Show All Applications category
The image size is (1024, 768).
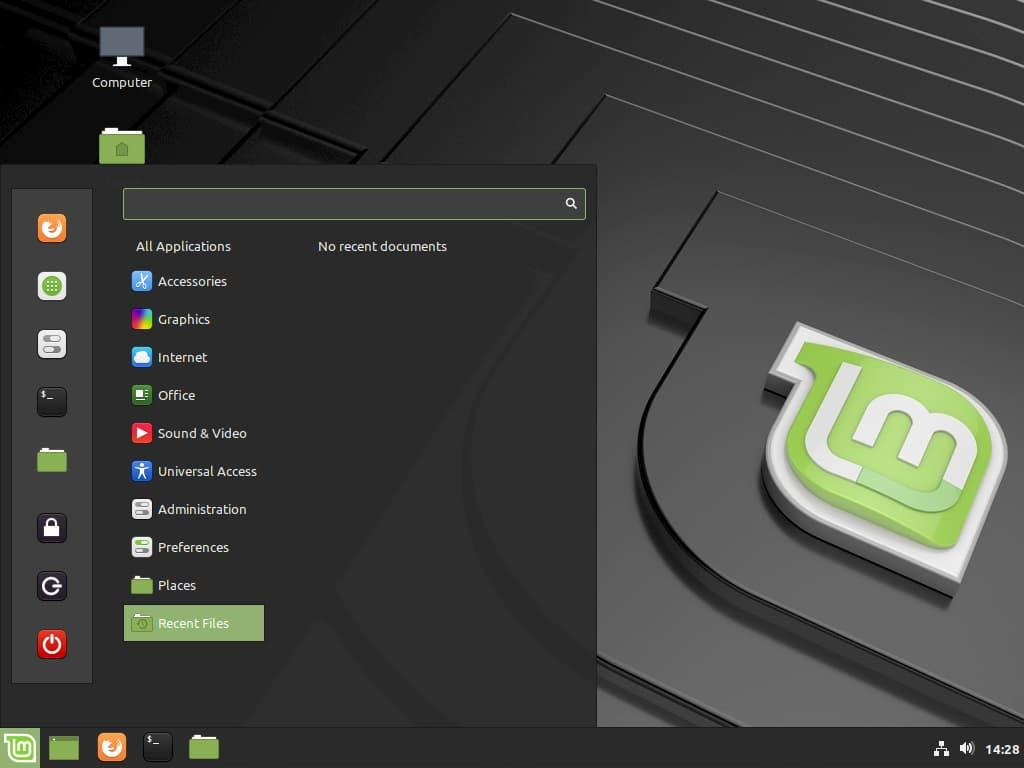click(184, 246)
